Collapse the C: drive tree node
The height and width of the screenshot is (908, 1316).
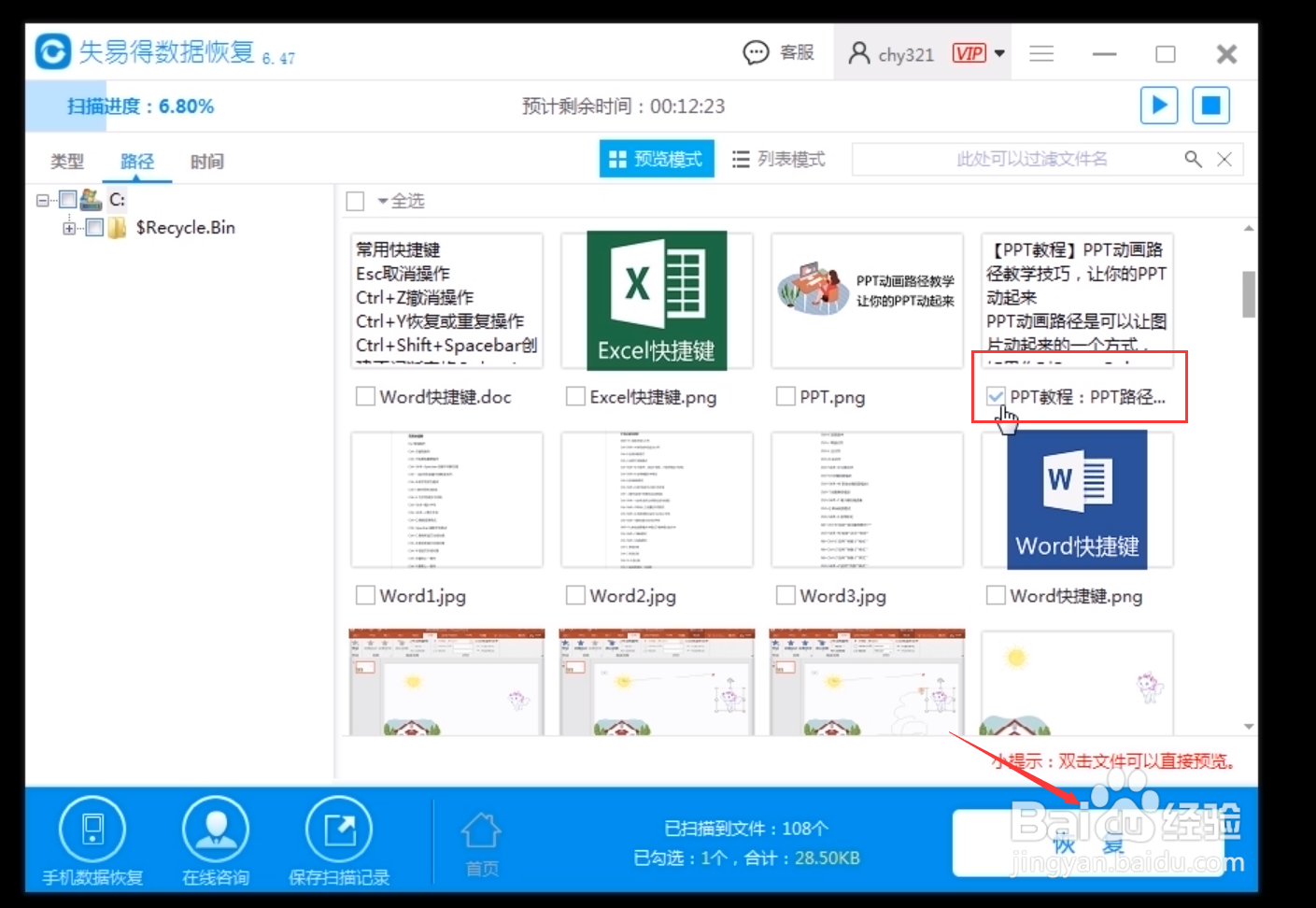43,200
